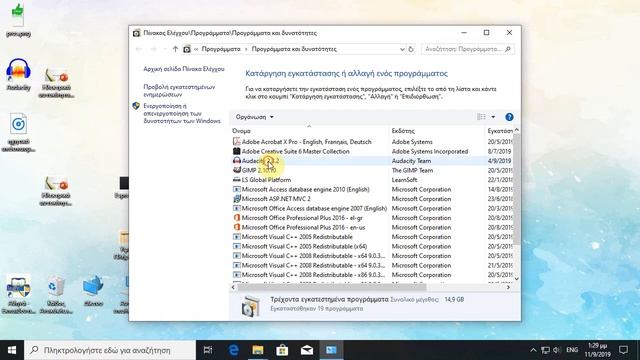
Task: Click the Back navigation arrow
Action: [139, 49]
